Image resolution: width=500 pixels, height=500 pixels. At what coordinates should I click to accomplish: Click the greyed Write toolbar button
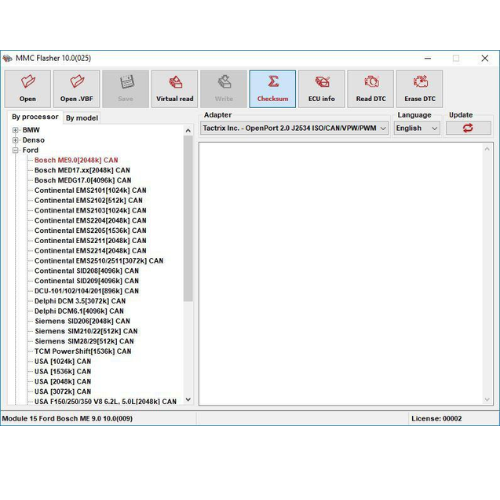(224, 89)
